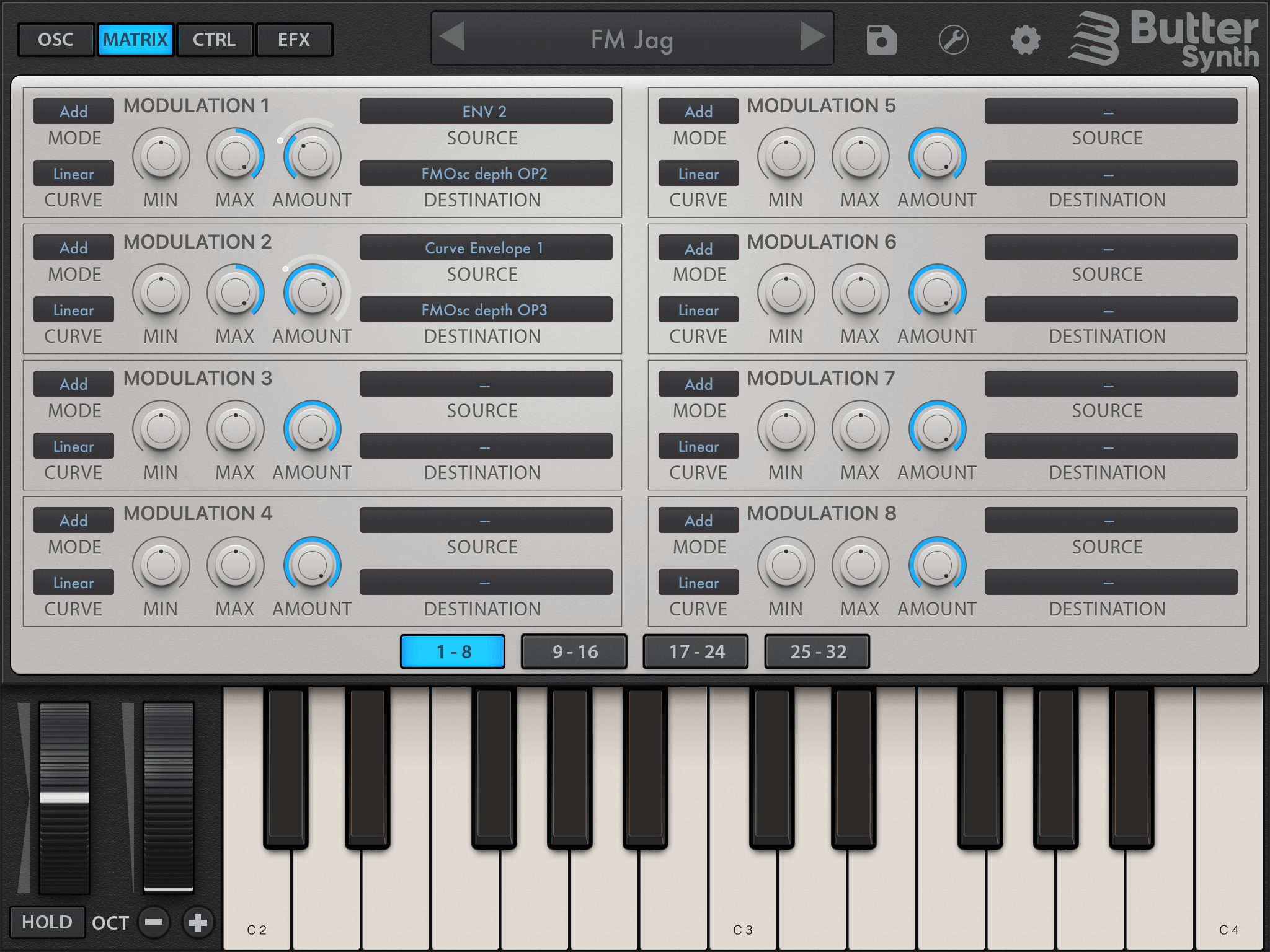The height and width of the screenshot is (952, 1270).
Task: Decrease octave with minus button
Action: click(x=154, y=922)
